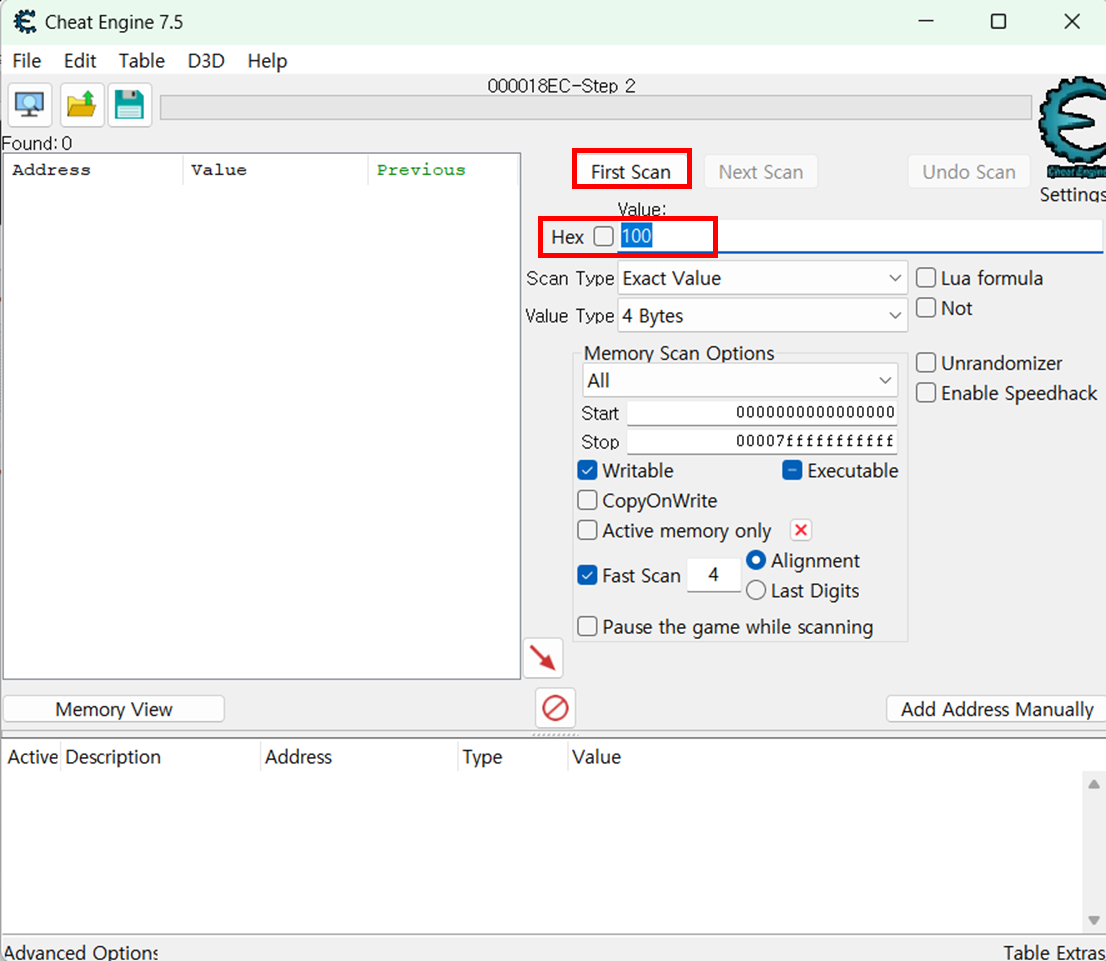The height and width of the screenshot is (961, 1106).
Task: Maximize the Cheat Engine window
Action: click(x=998, y=21)
